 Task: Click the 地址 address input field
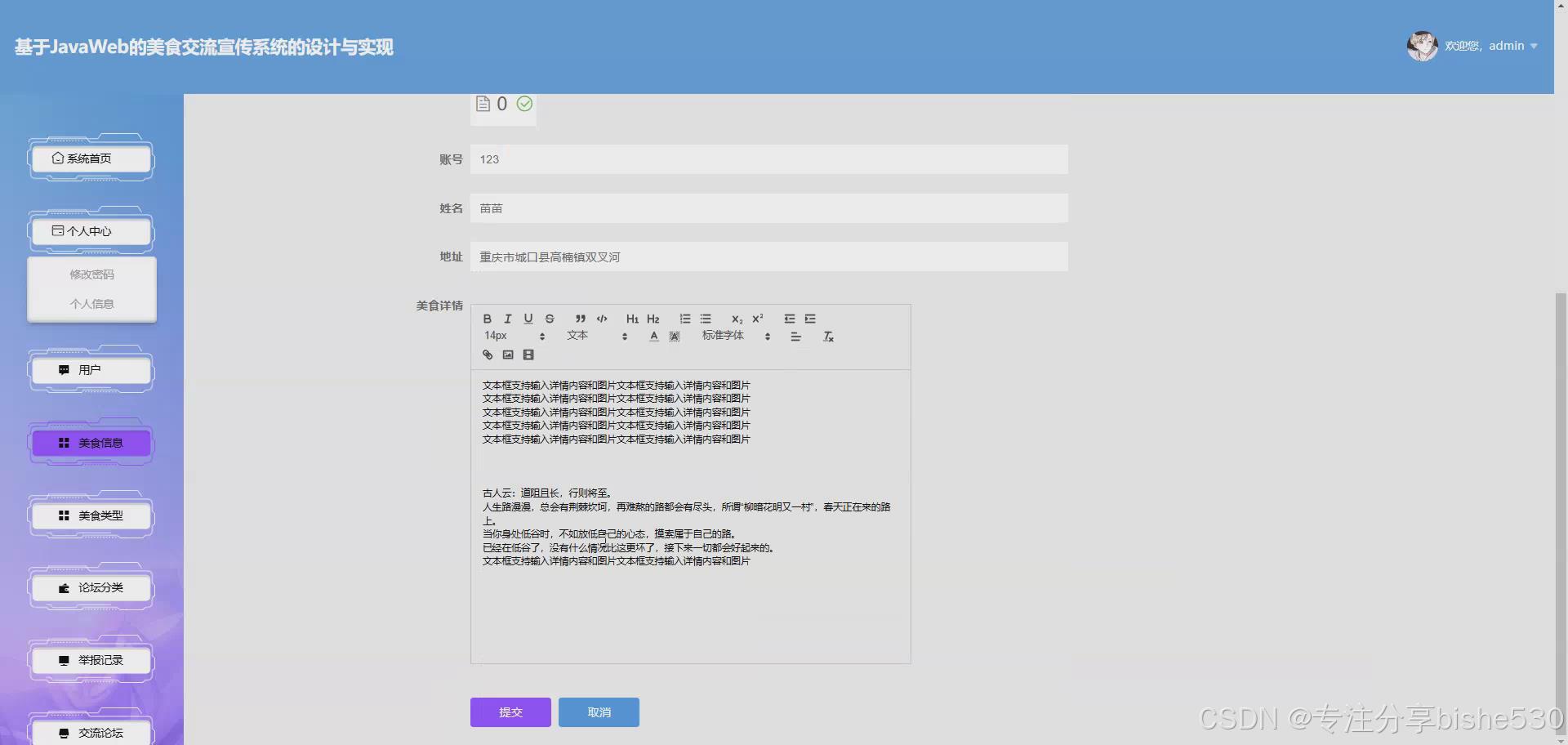[768, 257]
